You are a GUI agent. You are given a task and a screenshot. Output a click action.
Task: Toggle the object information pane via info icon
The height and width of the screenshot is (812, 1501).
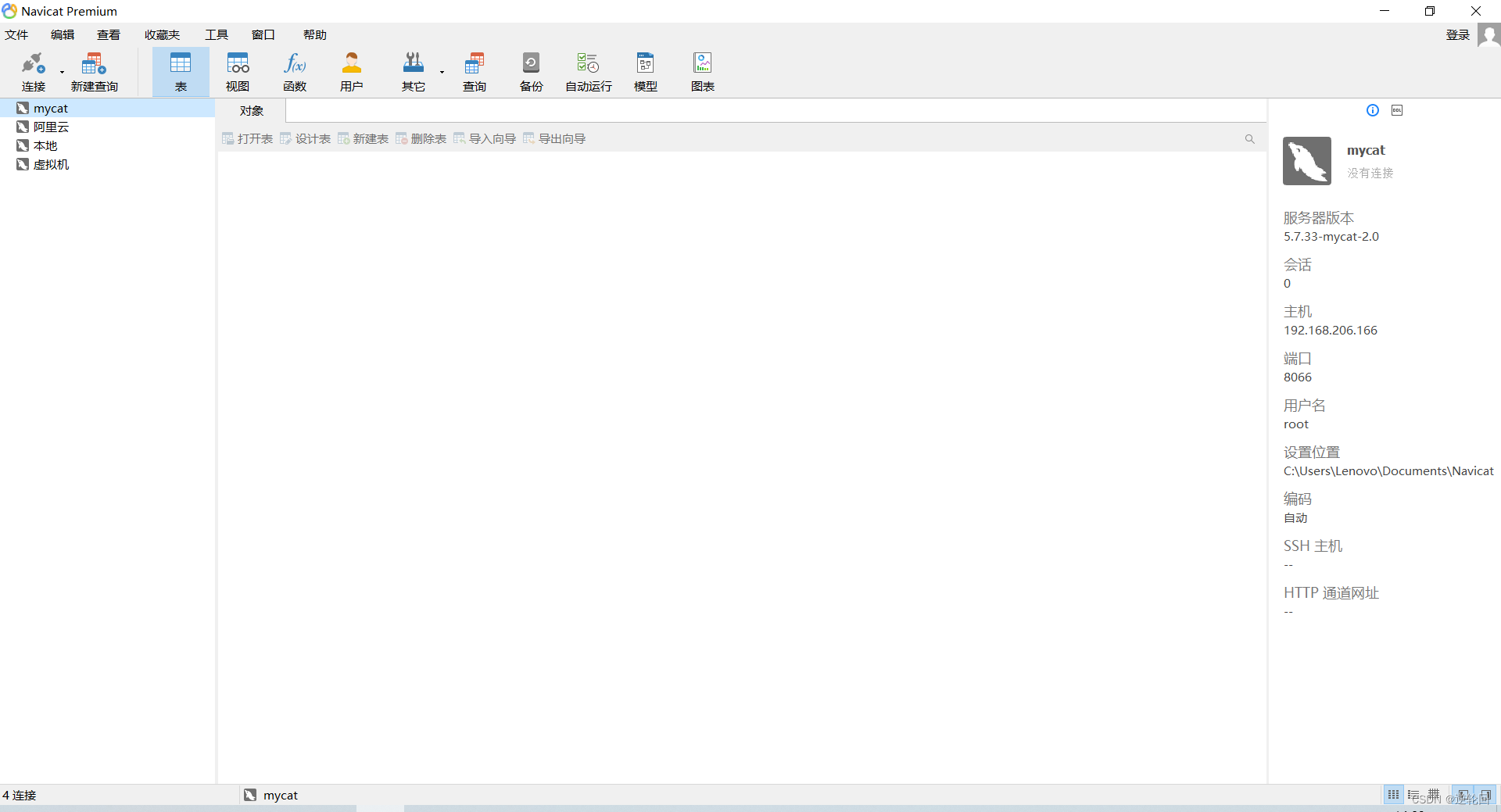click(1373, 109)
